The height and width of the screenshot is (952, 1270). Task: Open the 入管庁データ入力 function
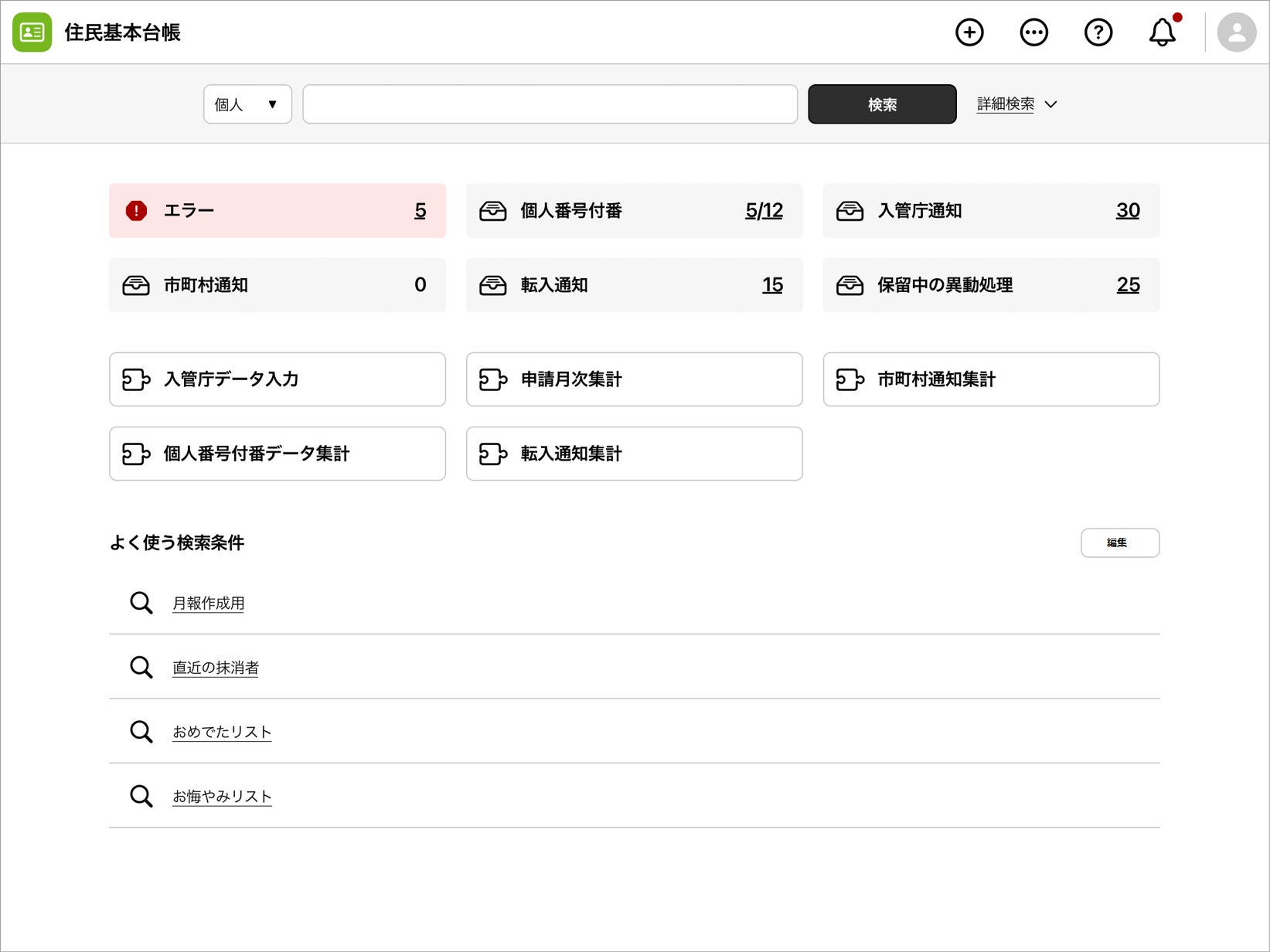(x=277, y=379)
